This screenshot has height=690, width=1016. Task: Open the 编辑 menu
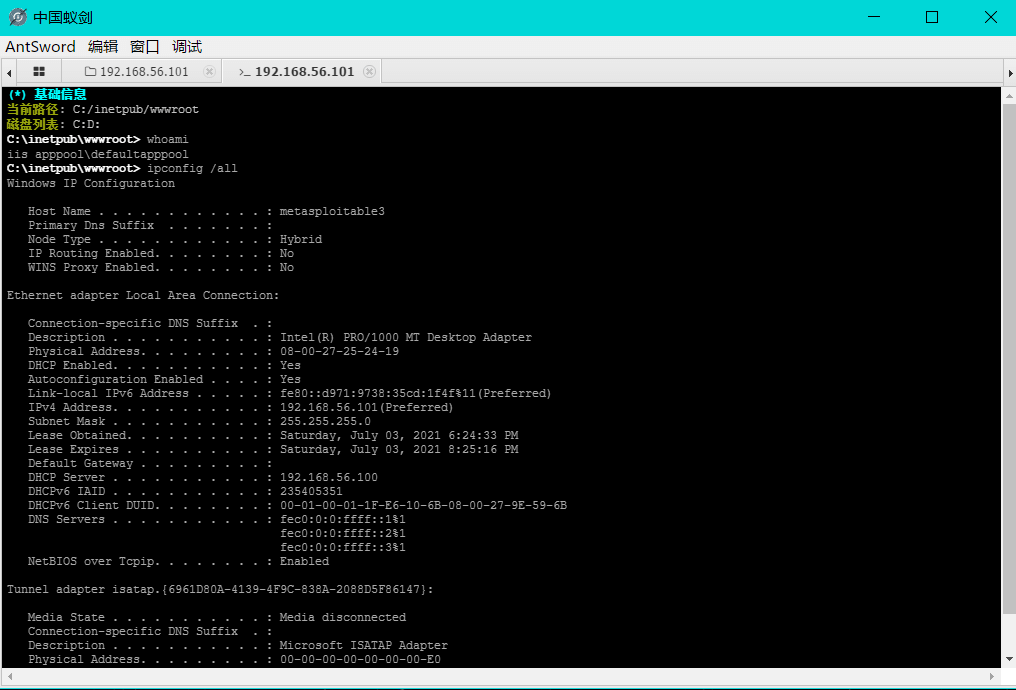click(103, 47)
